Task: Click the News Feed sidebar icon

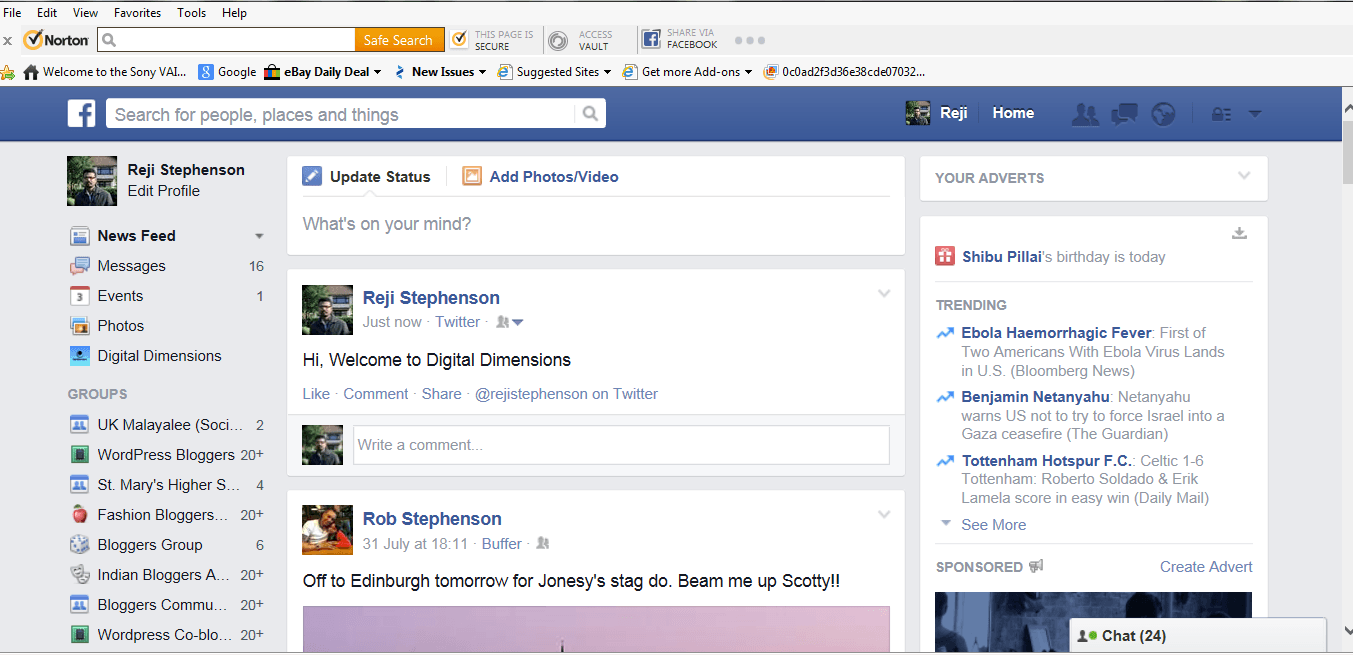Action: click(x=80, y=236)
